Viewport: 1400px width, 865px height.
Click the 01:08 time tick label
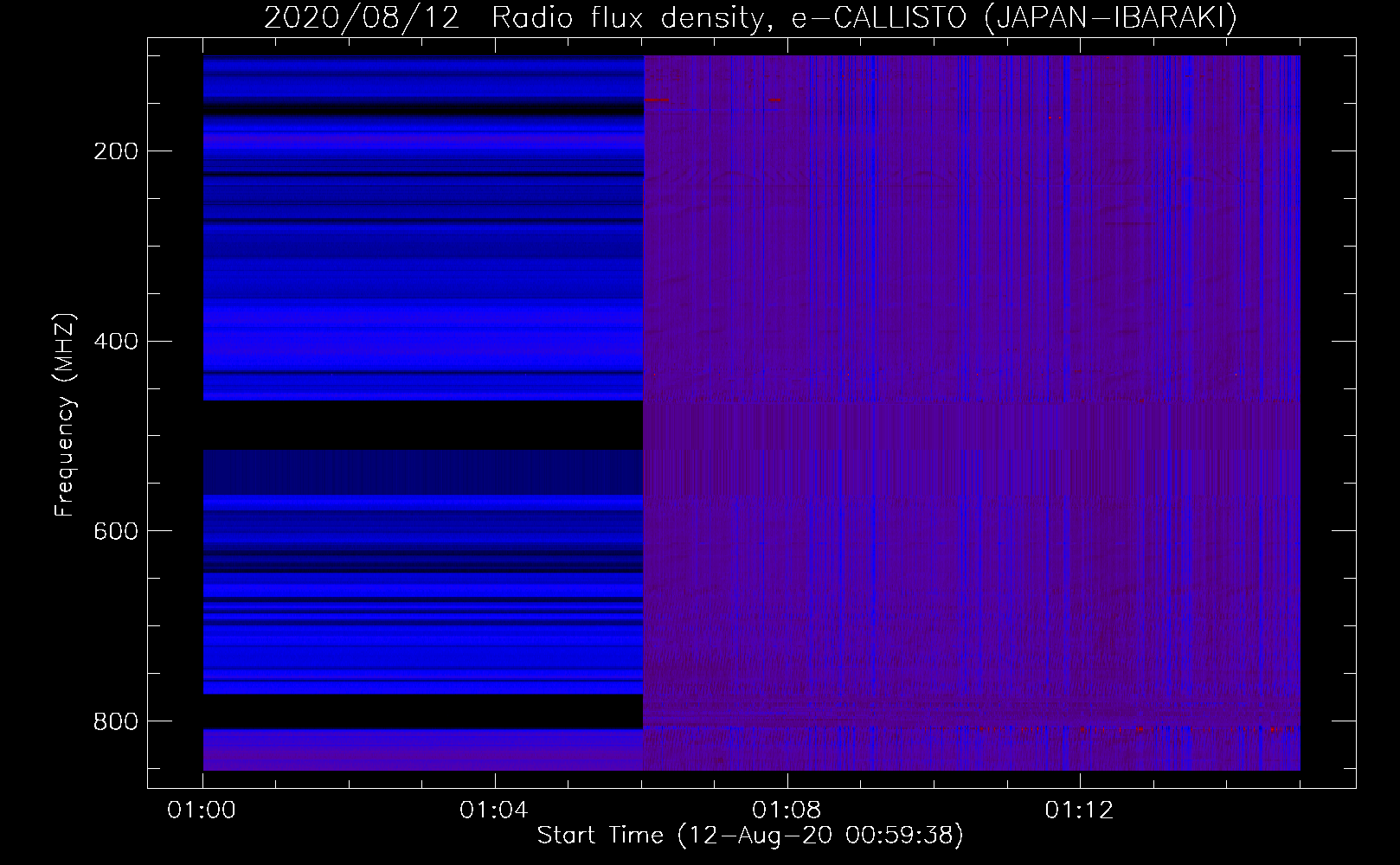click(787, 810)
